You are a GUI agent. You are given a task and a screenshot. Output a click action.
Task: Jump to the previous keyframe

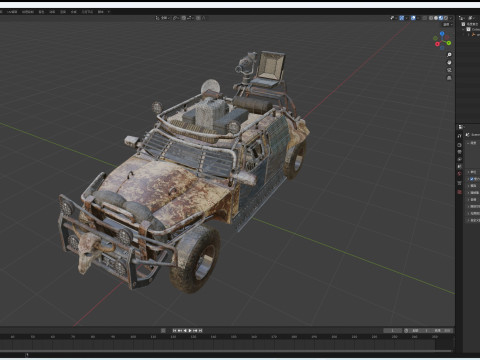(x=180, y=330)
